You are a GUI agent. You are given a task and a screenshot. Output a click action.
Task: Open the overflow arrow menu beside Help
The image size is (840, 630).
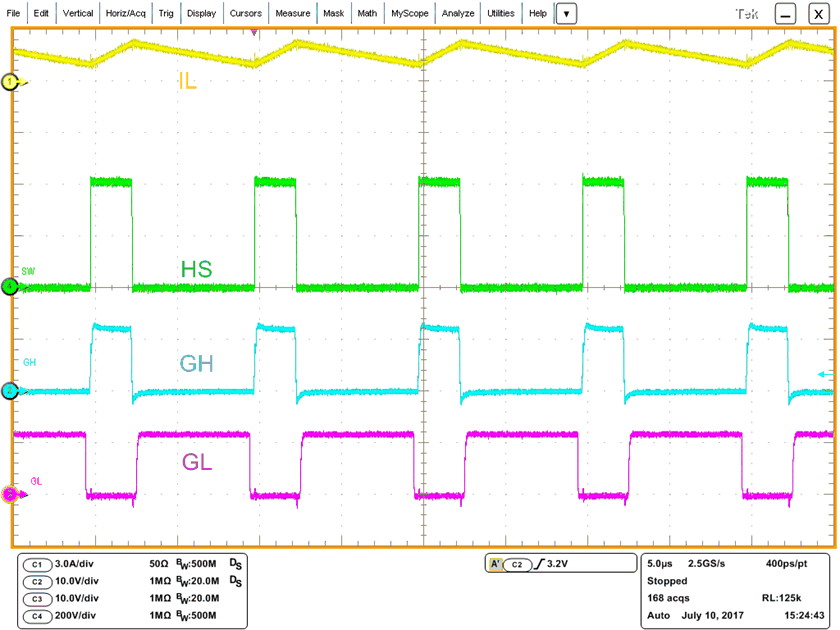(x=566, y=13)
